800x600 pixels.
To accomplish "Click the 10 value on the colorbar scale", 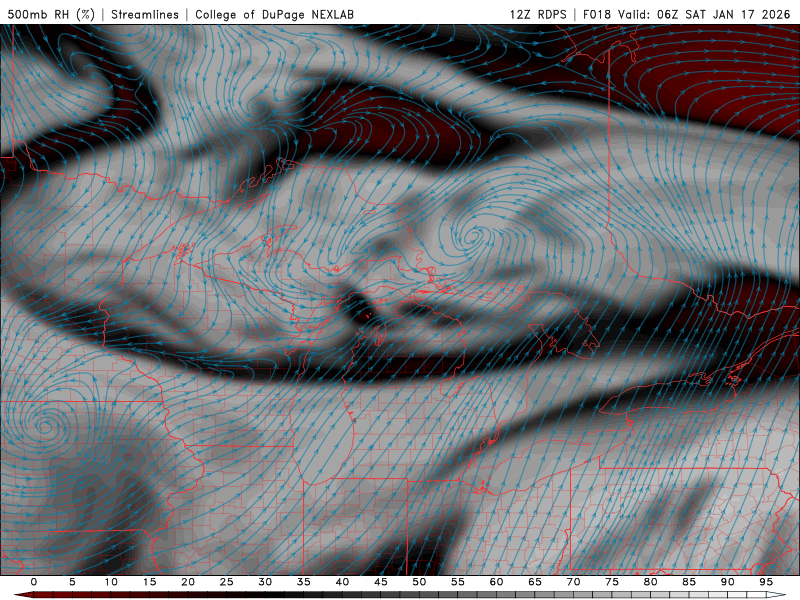I will [111, 582].
